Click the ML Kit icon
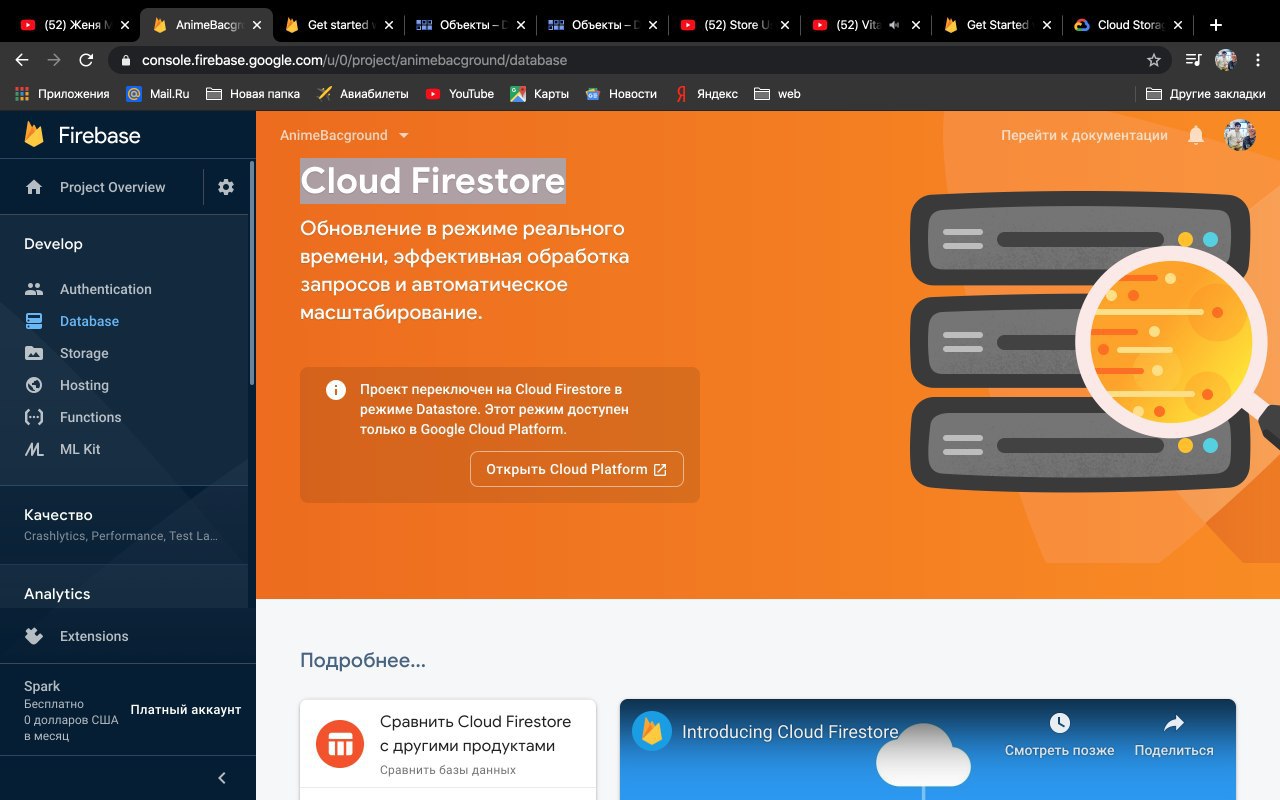The height and width of the screenshot is (800, 1280). pos(34,449)
